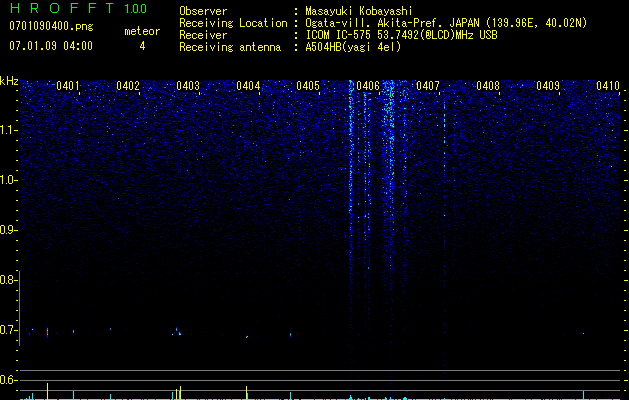Select the file name 0701090400.png
This screenshot has height=400, width=629.
(x=51, y=27)
